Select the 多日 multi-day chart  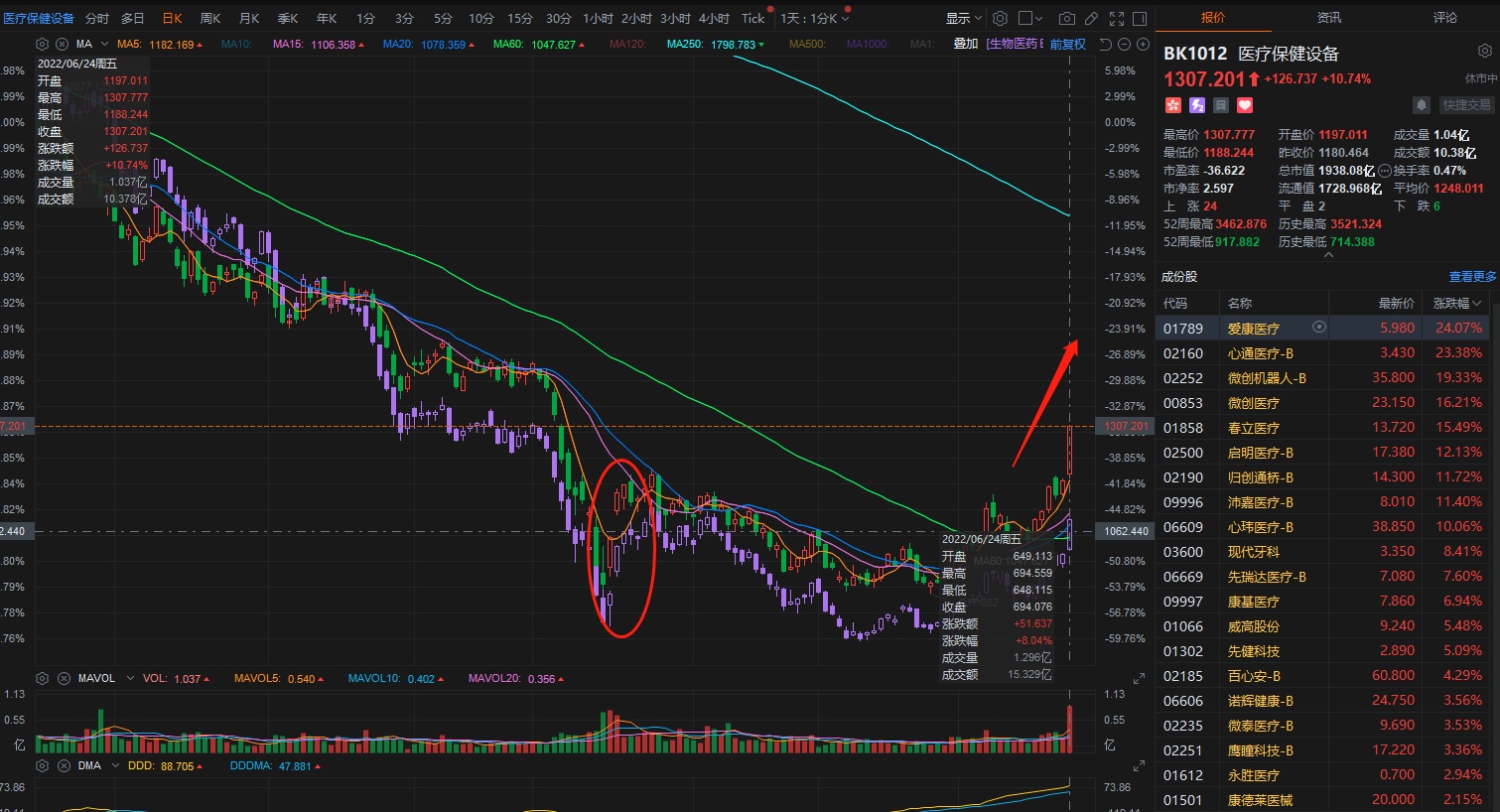(x=133, y=19)
